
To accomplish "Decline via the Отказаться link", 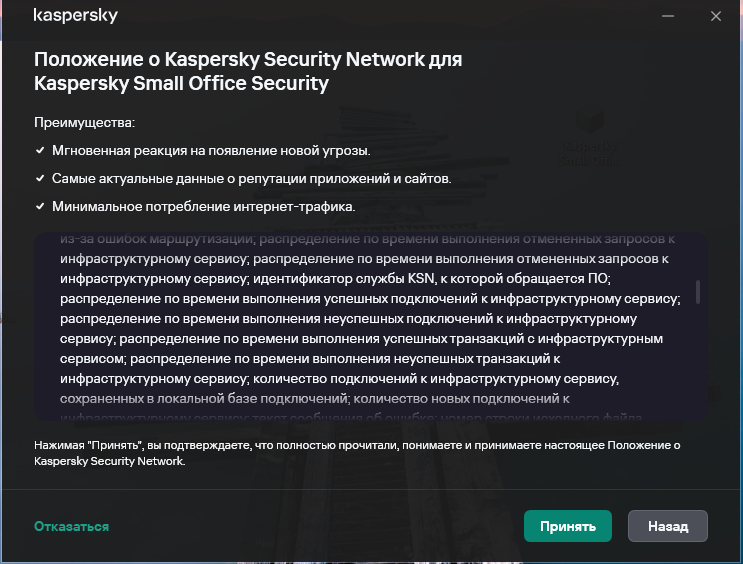I will [x=72, y=526].
